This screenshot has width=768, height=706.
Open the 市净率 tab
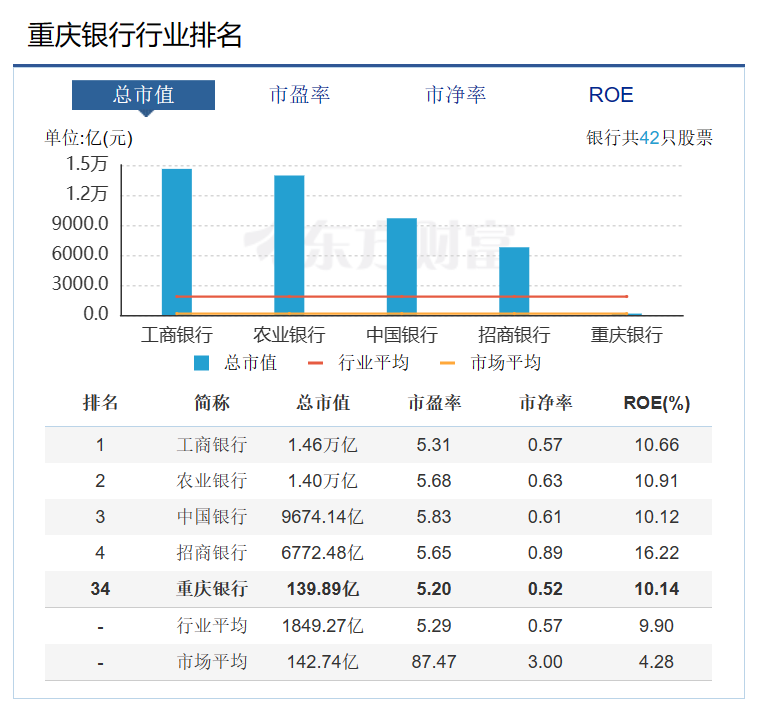pyautogui.click(x=456, y=95)
